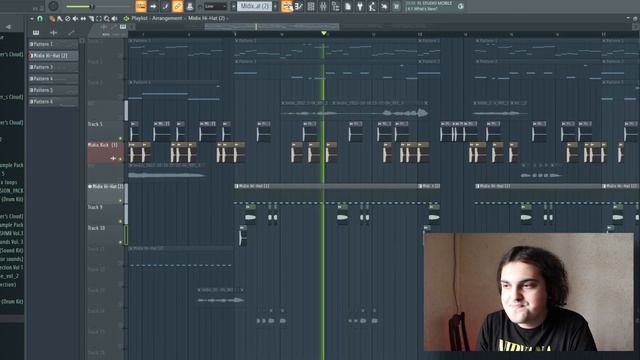The height and width of the screenshot is (360, 640).
Task: Toggle mute LED on Midix Hi-Hat track
Action: (x=120, y=200)
